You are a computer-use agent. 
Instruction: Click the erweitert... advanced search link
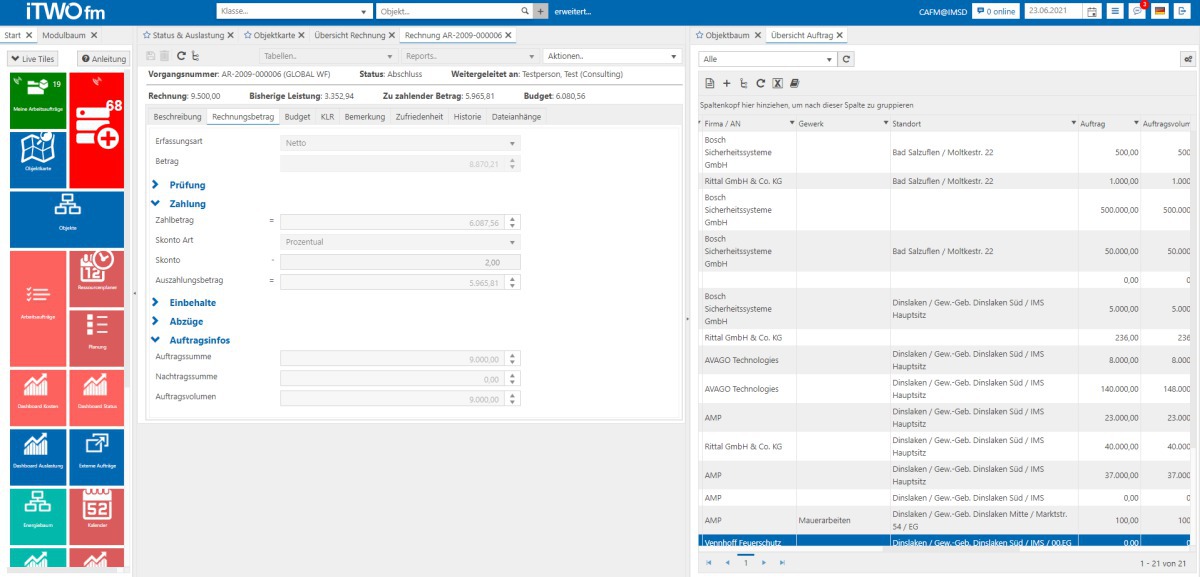[573, 11]
